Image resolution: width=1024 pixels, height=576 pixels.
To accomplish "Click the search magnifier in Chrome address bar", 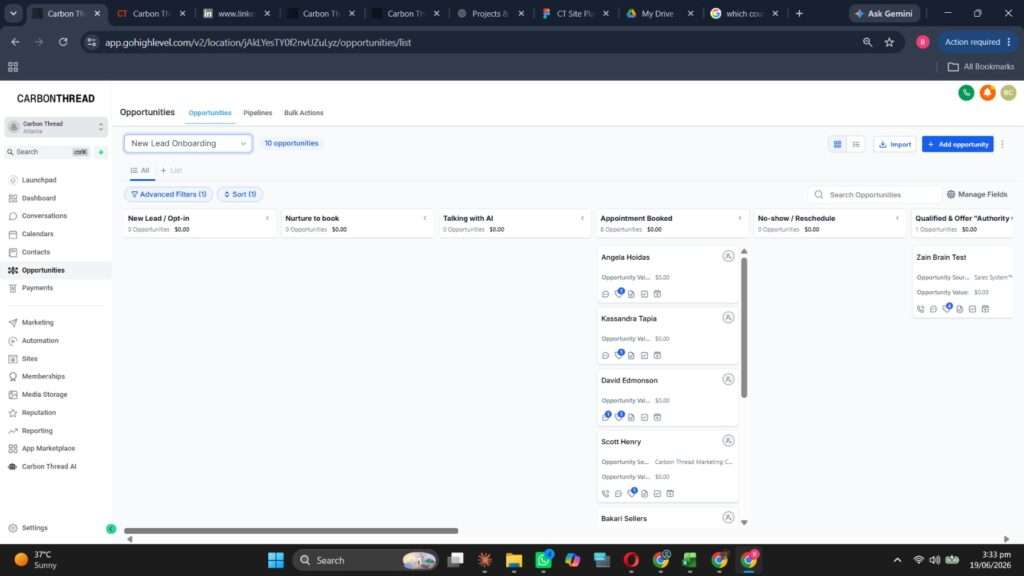I will (867, 42).
